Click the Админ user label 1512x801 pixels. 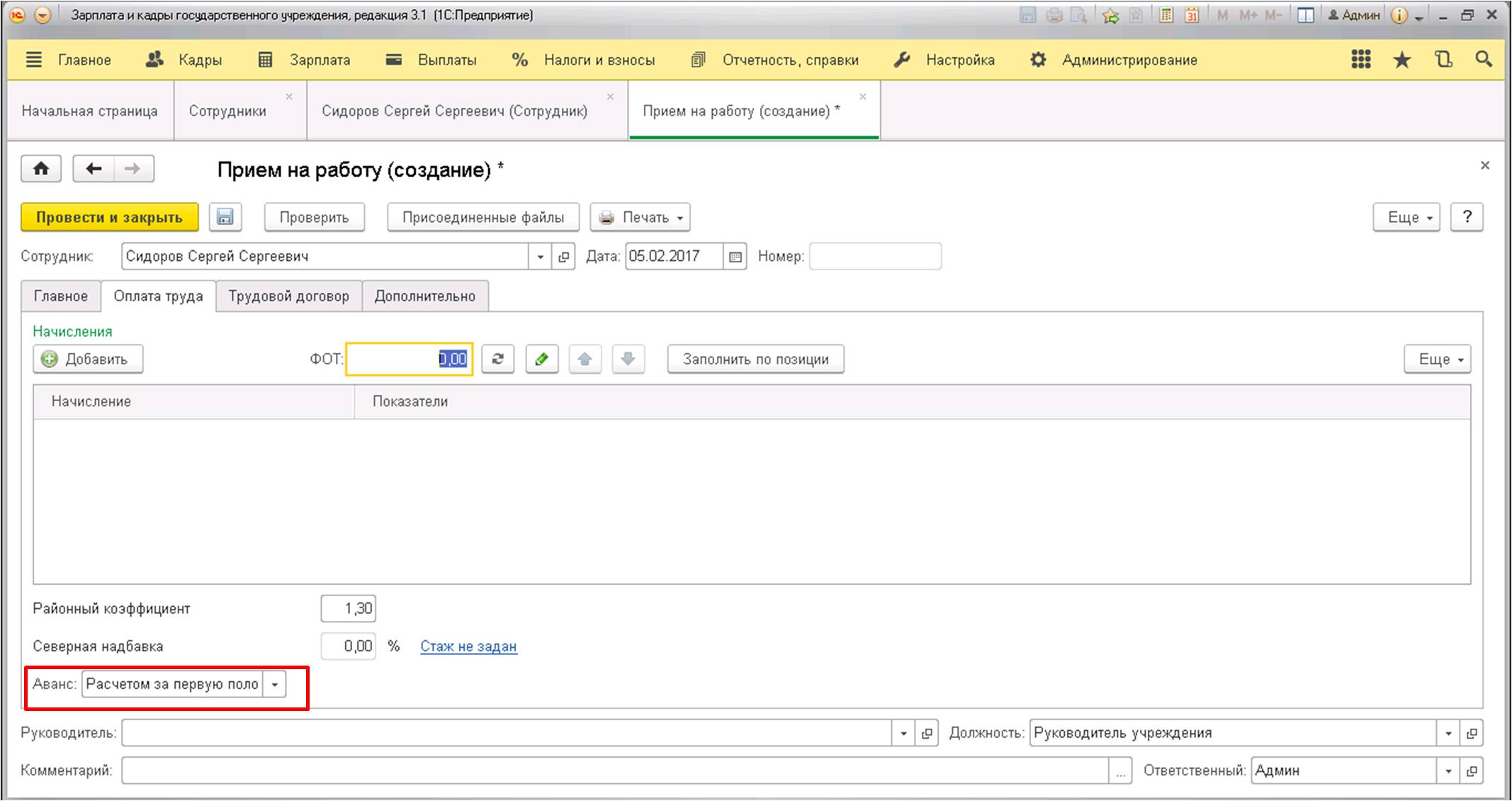point(1354,15)
